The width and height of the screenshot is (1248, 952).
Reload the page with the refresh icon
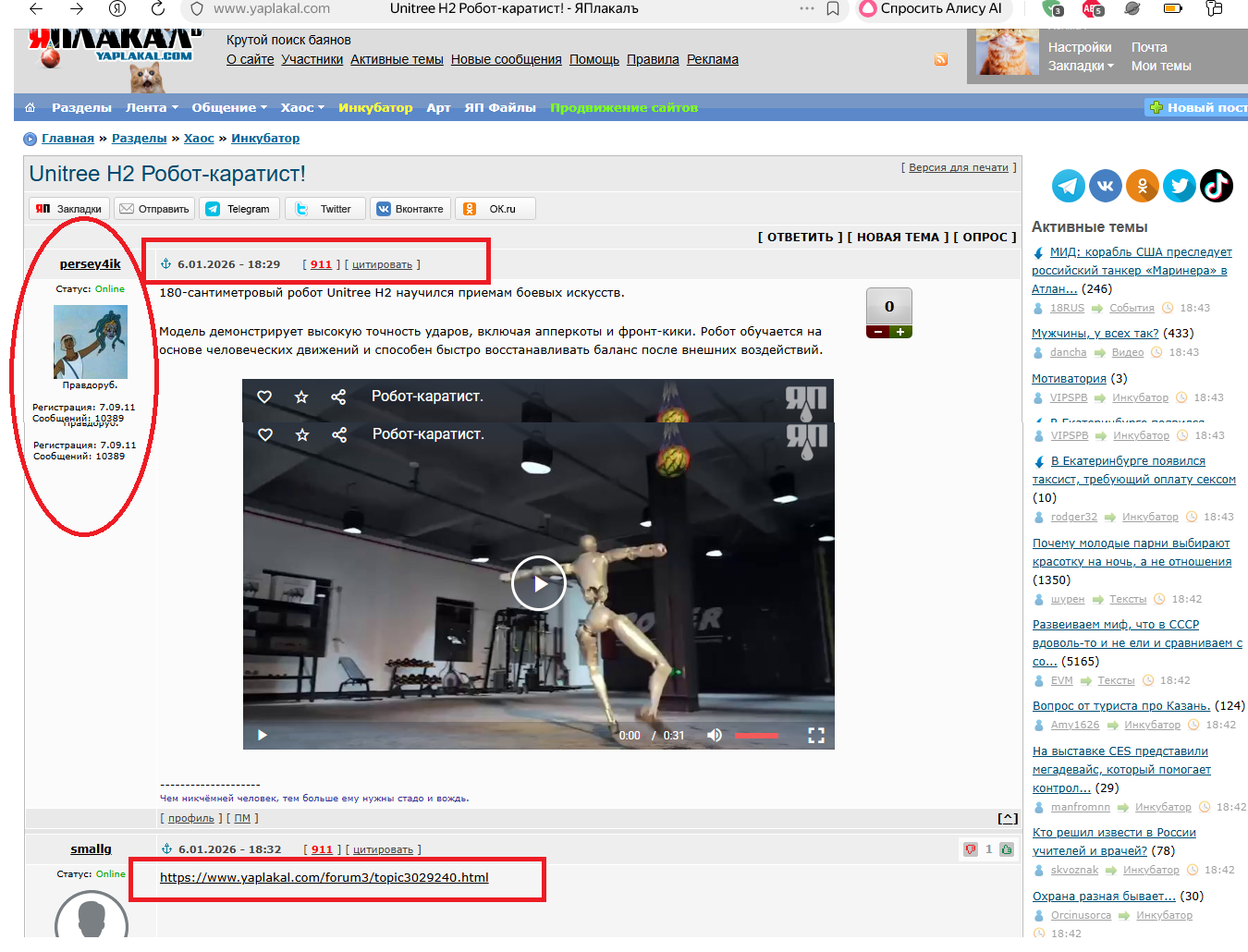(x=158, y=8)
